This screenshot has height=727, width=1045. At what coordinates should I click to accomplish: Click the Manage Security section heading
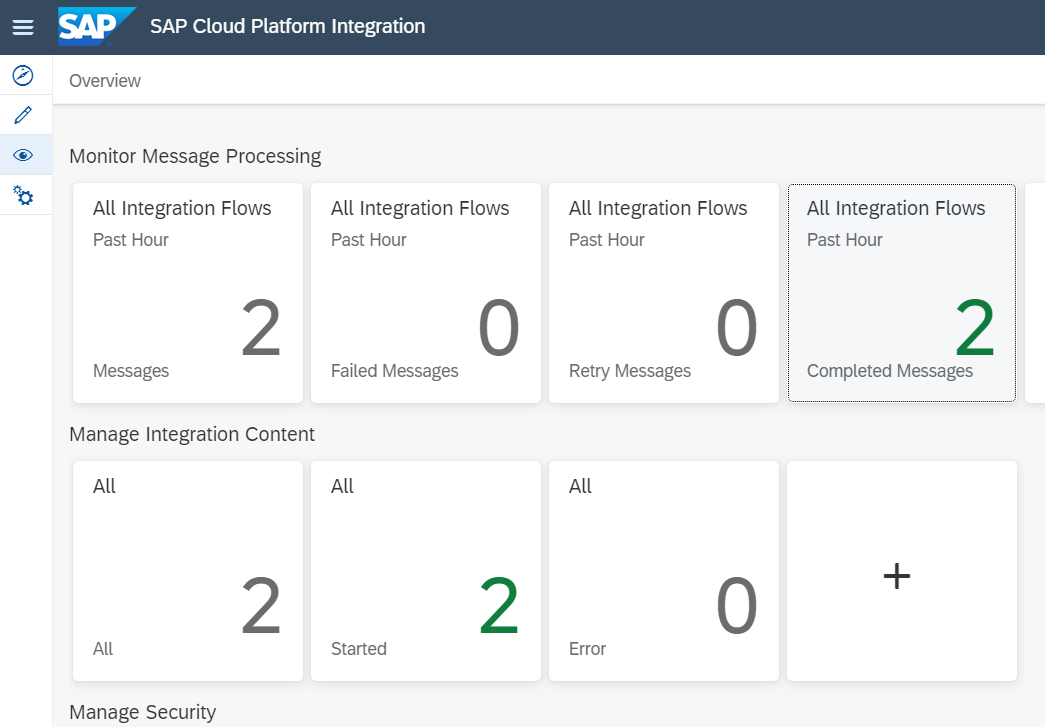tap(143, 712)
